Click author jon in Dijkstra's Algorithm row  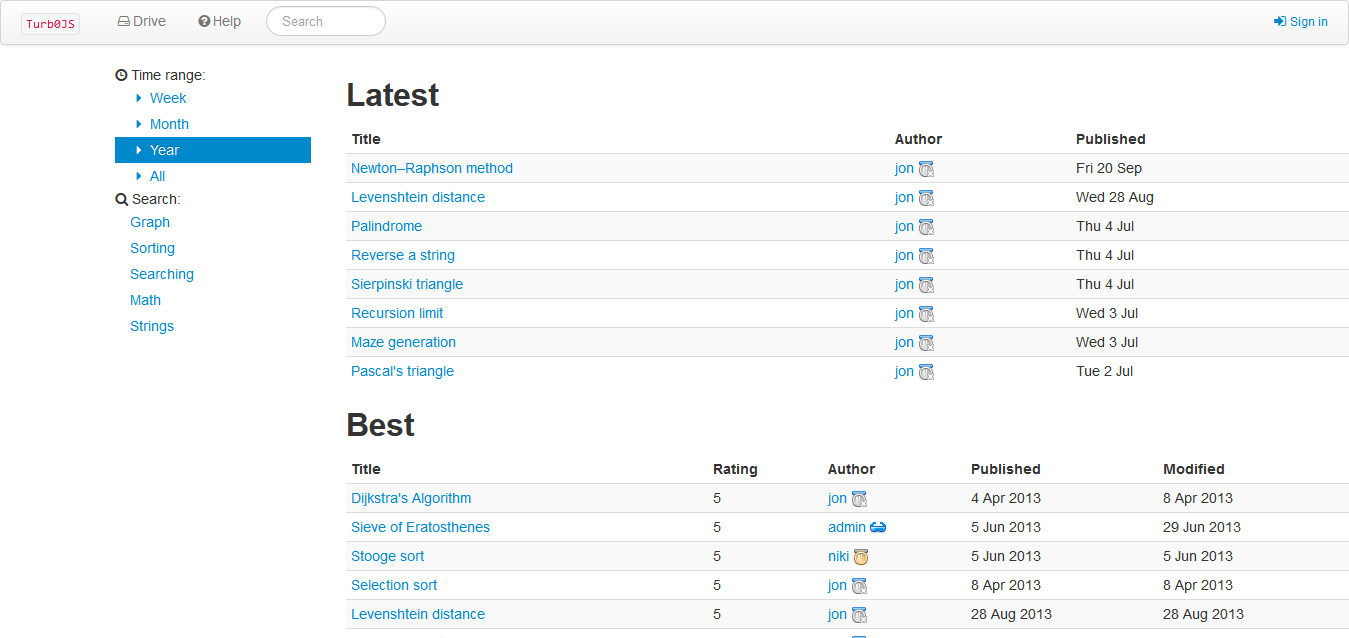tap(837, 498)
